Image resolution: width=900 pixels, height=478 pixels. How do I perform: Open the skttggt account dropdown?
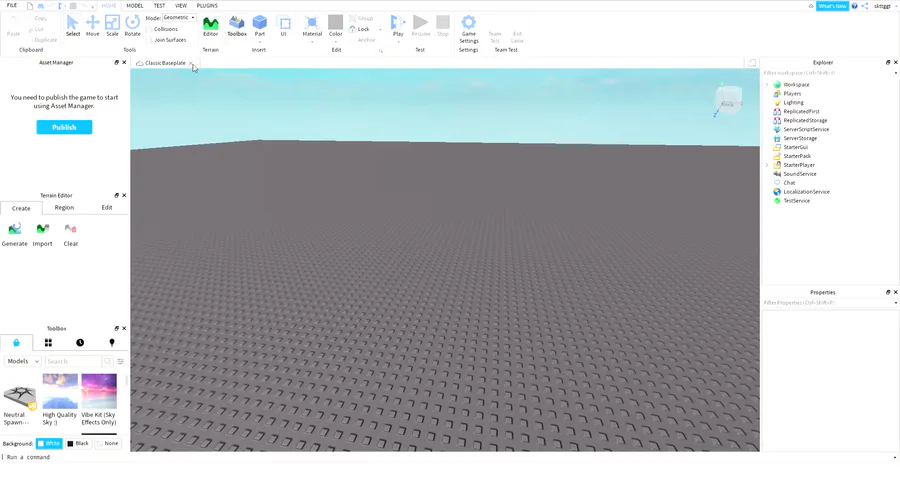pos(885,6)
